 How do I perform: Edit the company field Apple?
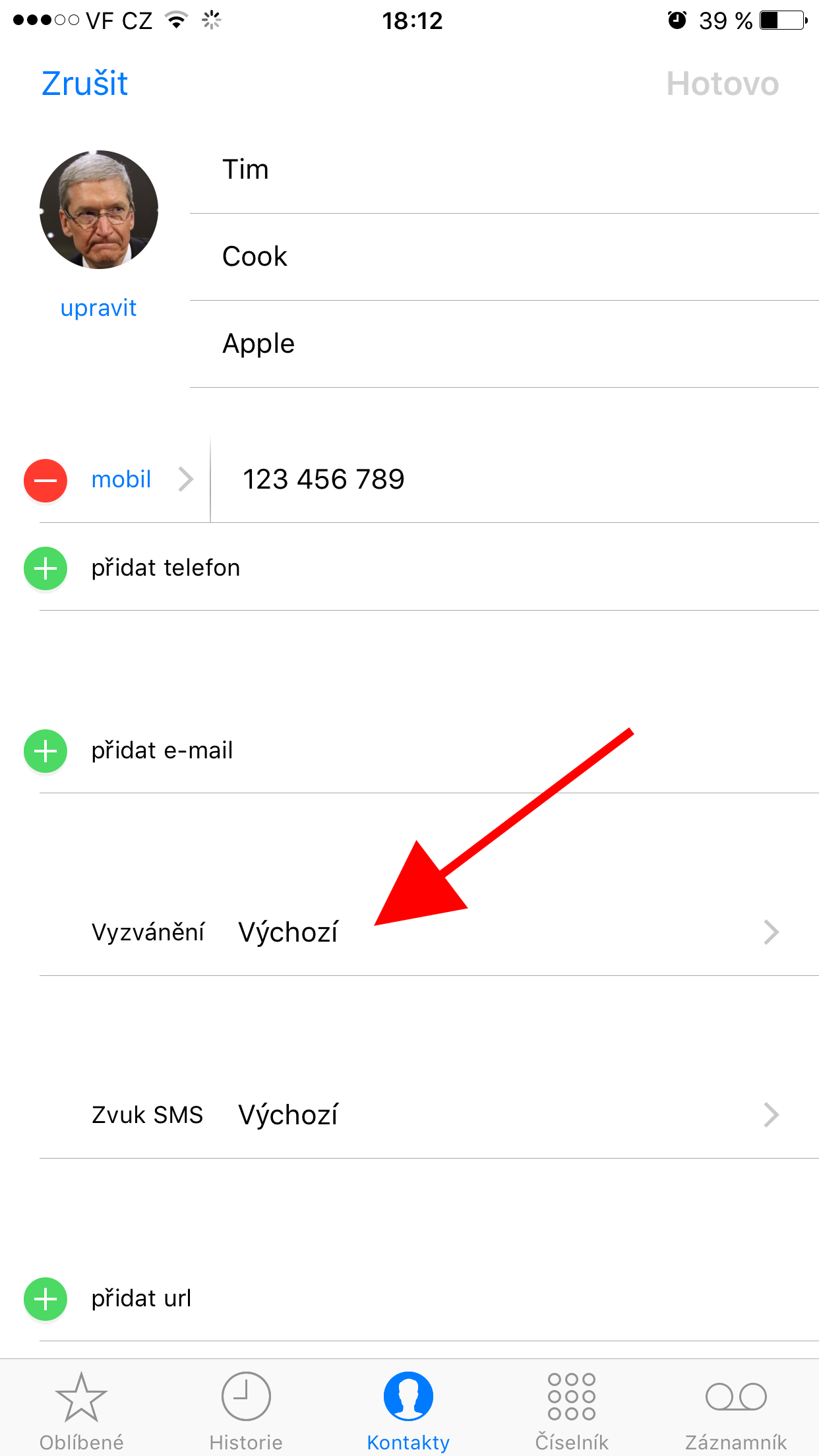click(504, 344)
